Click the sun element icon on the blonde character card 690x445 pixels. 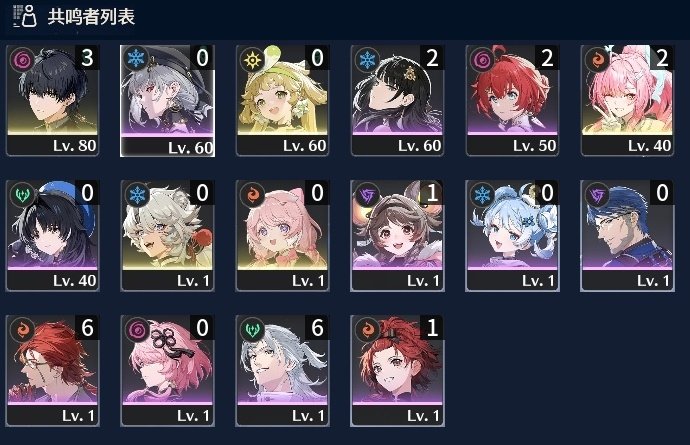click(252, 59)
